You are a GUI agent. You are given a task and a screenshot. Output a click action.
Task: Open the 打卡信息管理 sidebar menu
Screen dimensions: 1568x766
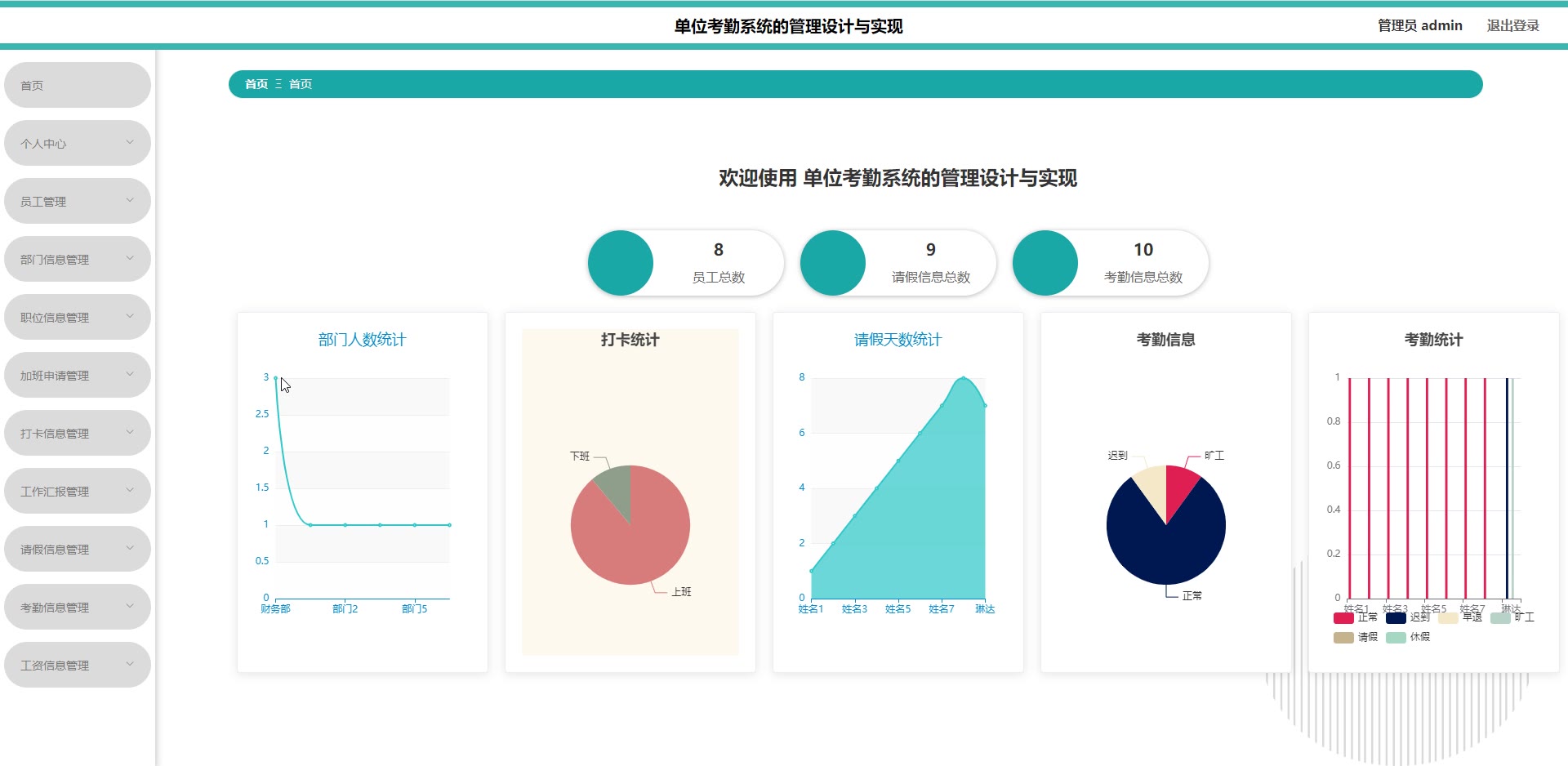tap(78, 433)
